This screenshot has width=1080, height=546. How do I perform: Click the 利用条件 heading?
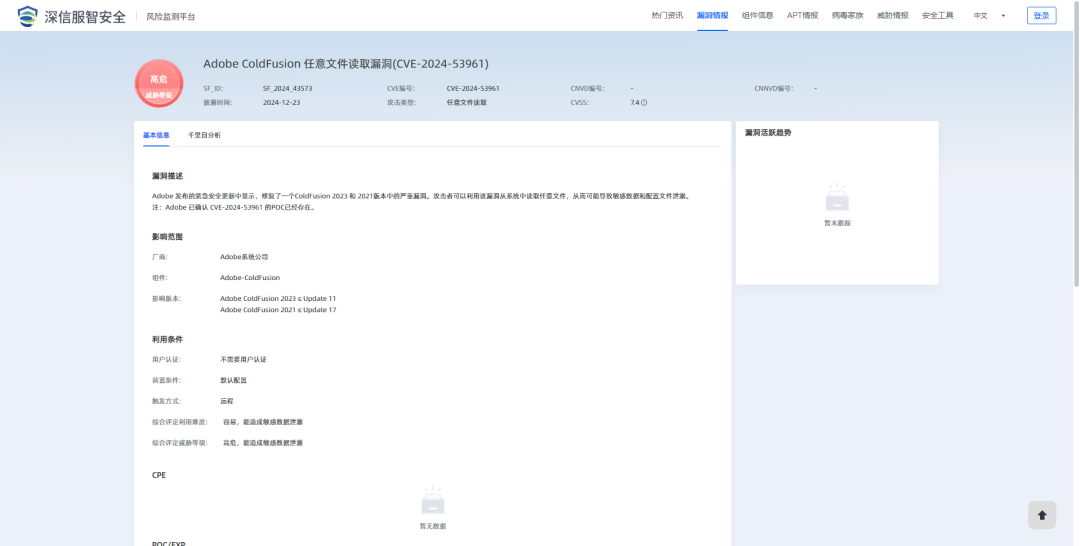pos(167,339)
